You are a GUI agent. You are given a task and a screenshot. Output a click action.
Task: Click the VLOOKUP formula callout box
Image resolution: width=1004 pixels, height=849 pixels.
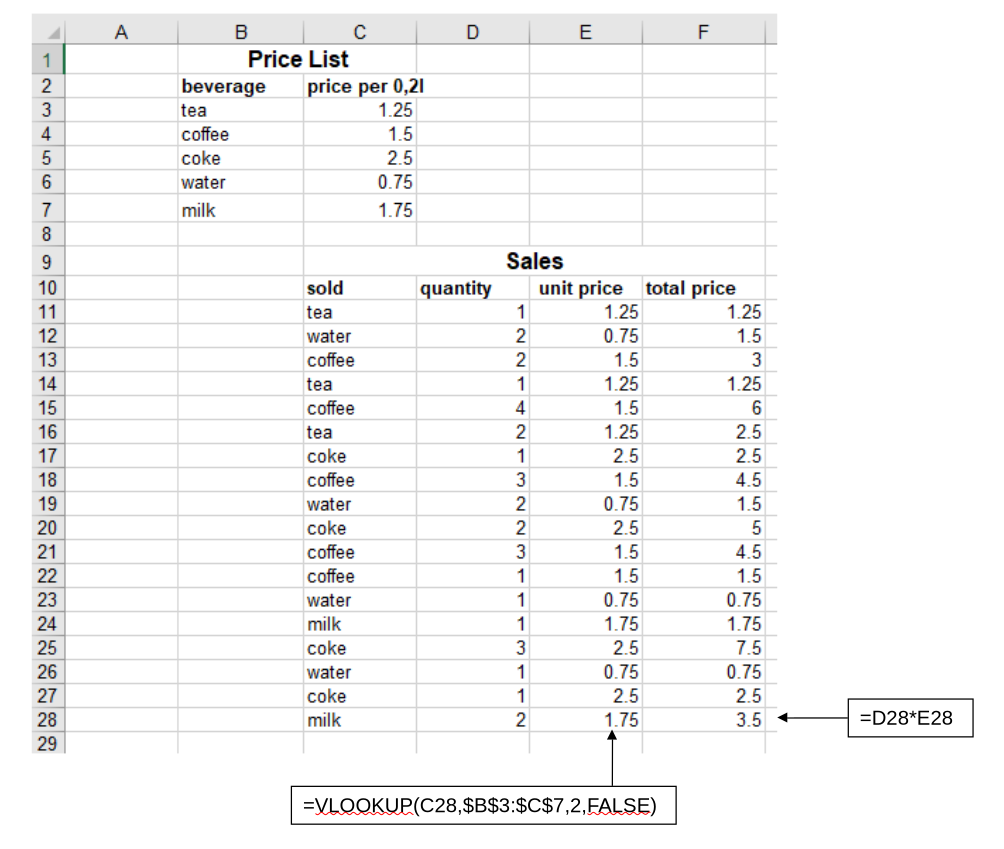483,805
